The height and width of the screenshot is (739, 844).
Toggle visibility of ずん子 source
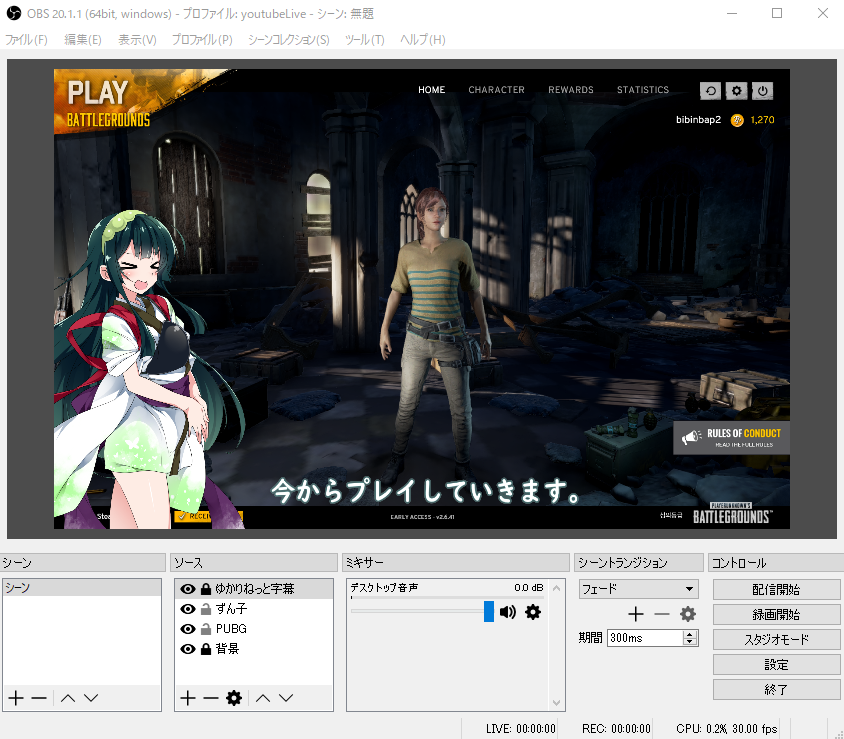tap(188, 609)
